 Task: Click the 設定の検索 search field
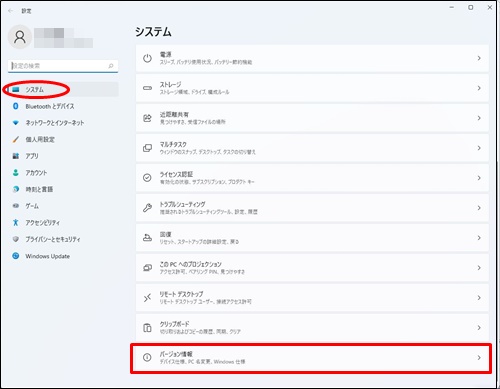click(x=63, y=66)
